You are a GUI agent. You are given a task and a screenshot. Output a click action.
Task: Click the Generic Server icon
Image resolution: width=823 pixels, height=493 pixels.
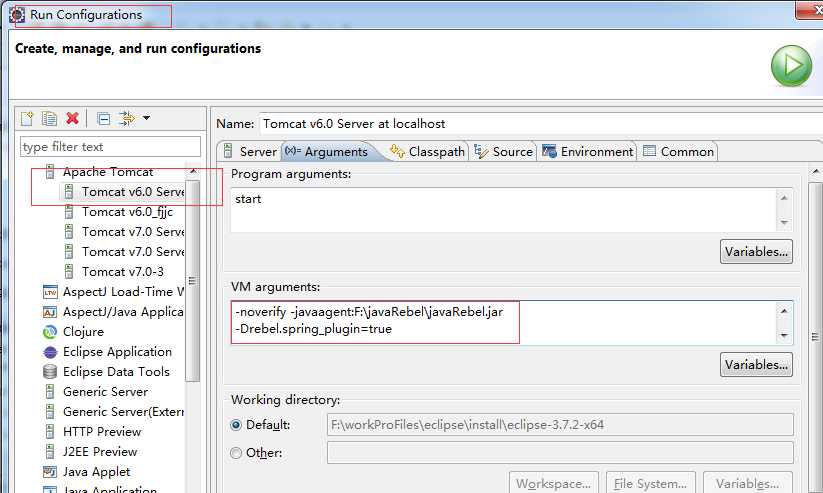pyautogui.click(x=50, y=392)
